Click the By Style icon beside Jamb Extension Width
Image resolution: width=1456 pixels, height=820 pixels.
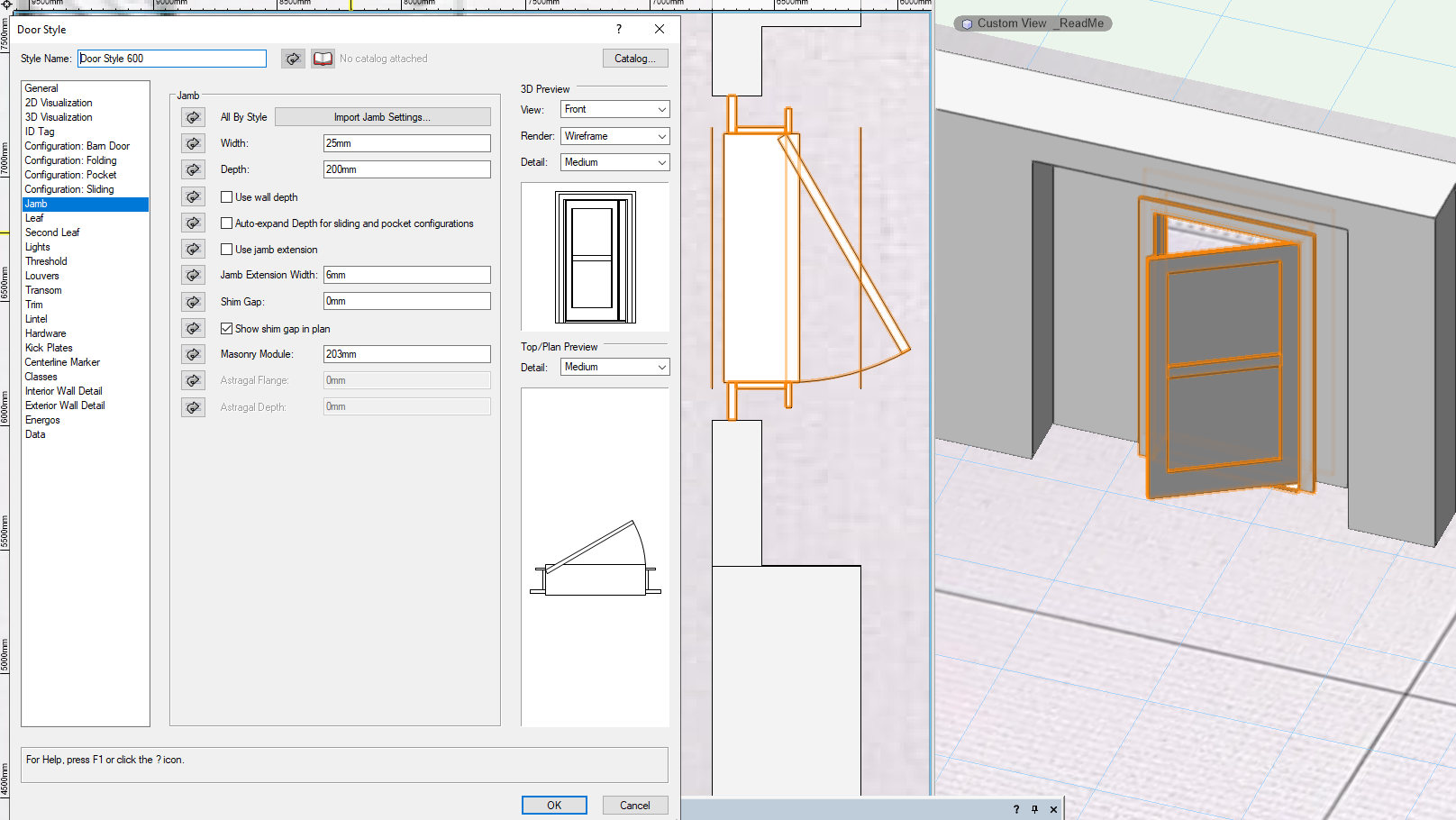click(193, 275)
